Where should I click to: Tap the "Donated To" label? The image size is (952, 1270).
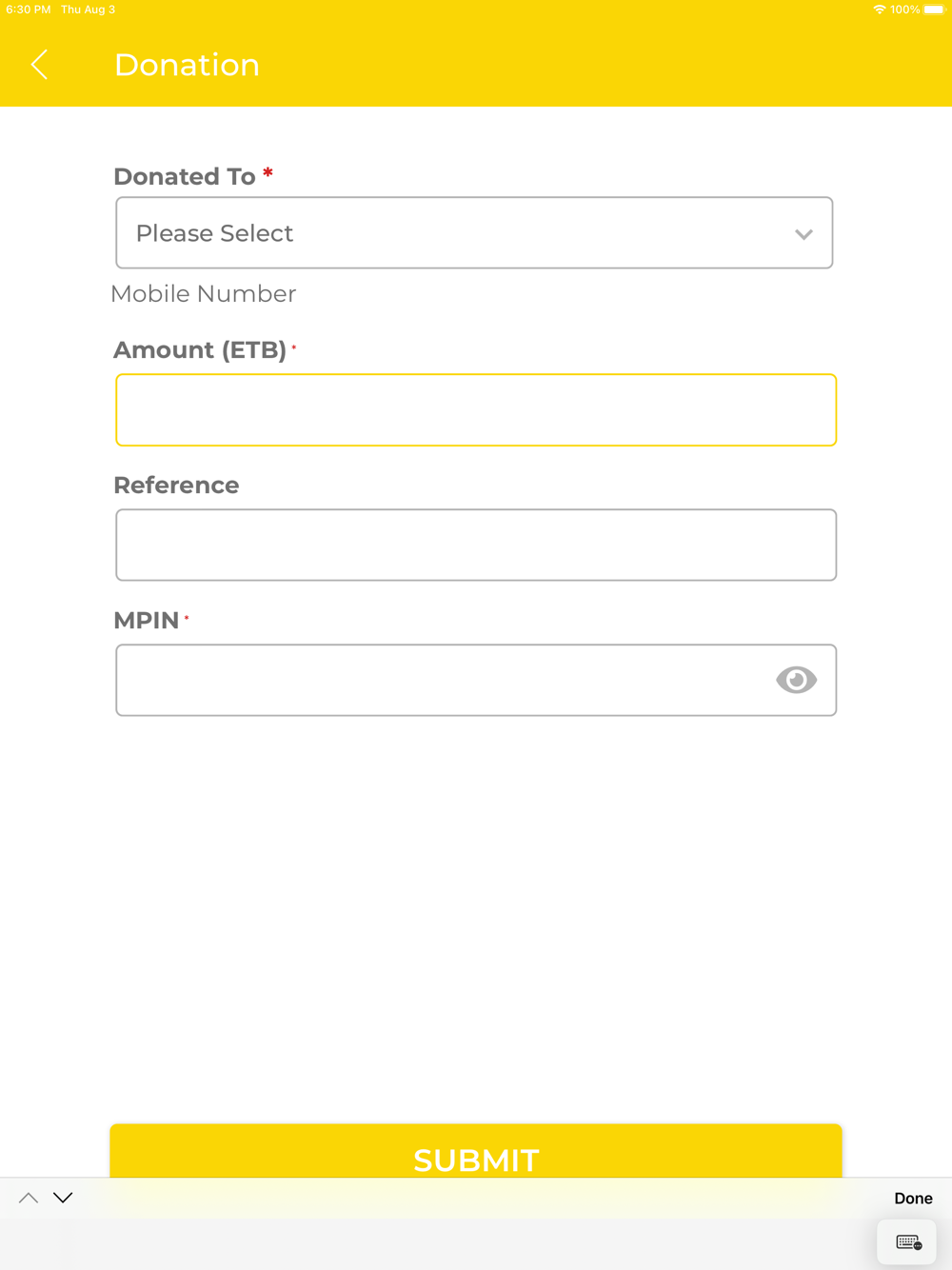(x=185, y=177)
